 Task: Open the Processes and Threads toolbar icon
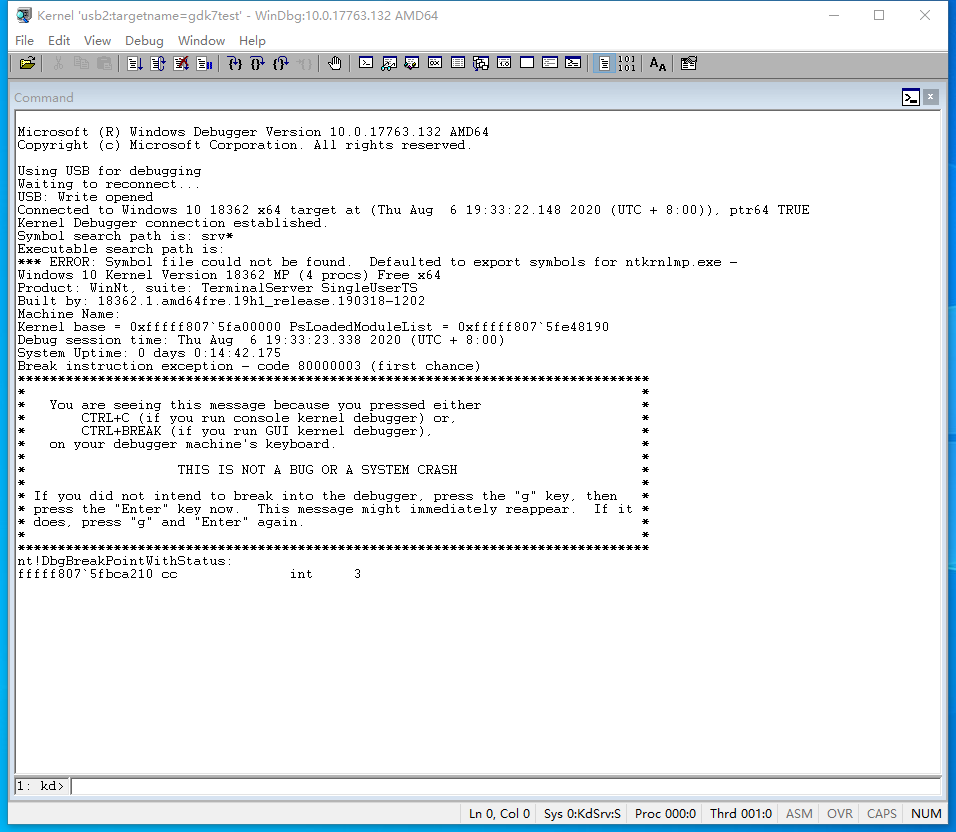click(x=550, y=63)
